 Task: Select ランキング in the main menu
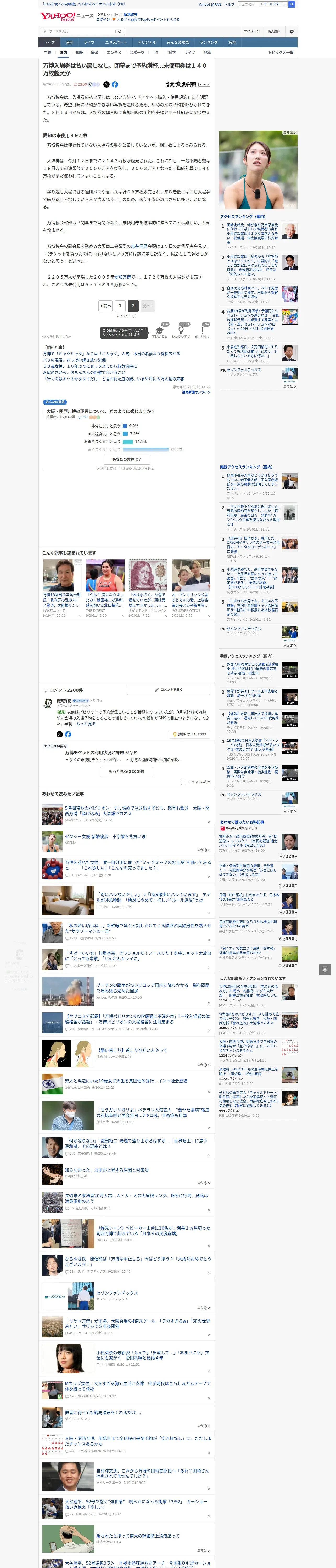(x=209, y=43)
